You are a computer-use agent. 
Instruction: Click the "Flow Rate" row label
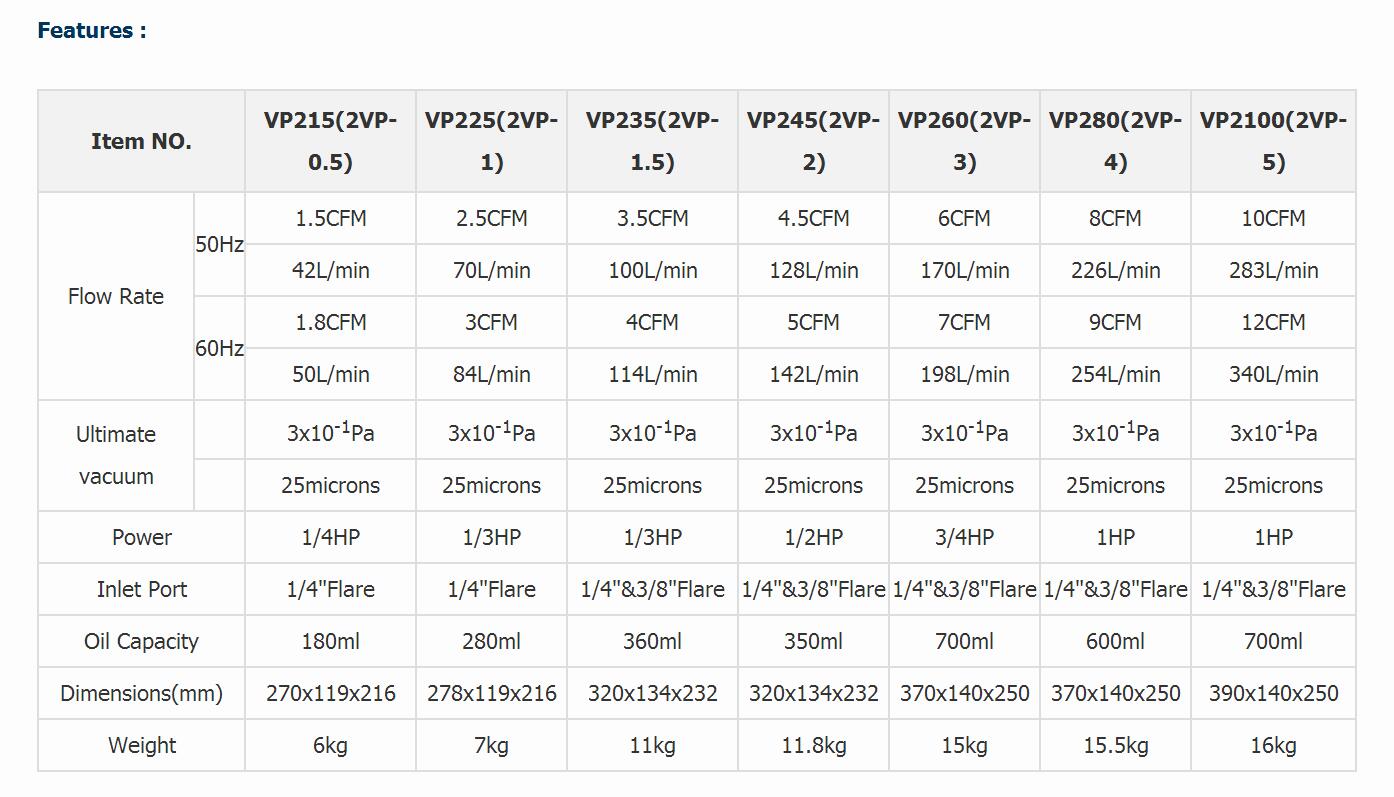click(x=116, y=297)
